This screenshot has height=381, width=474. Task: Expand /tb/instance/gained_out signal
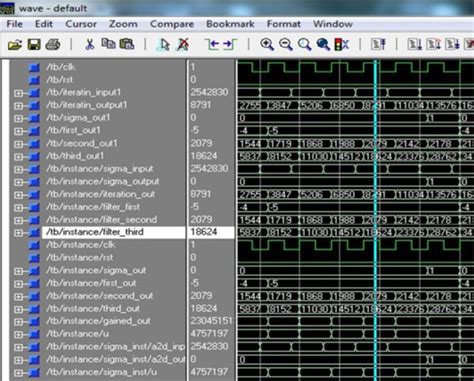click(x=18, y=322)
